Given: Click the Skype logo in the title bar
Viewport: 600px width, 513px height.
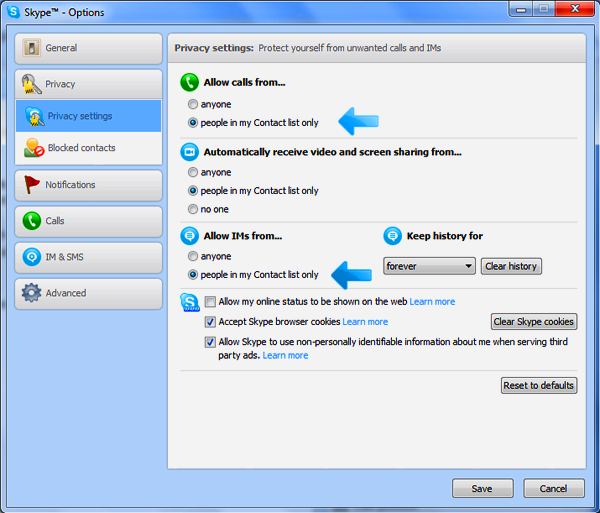Looking at the screenshot, I should pos(14,12).
